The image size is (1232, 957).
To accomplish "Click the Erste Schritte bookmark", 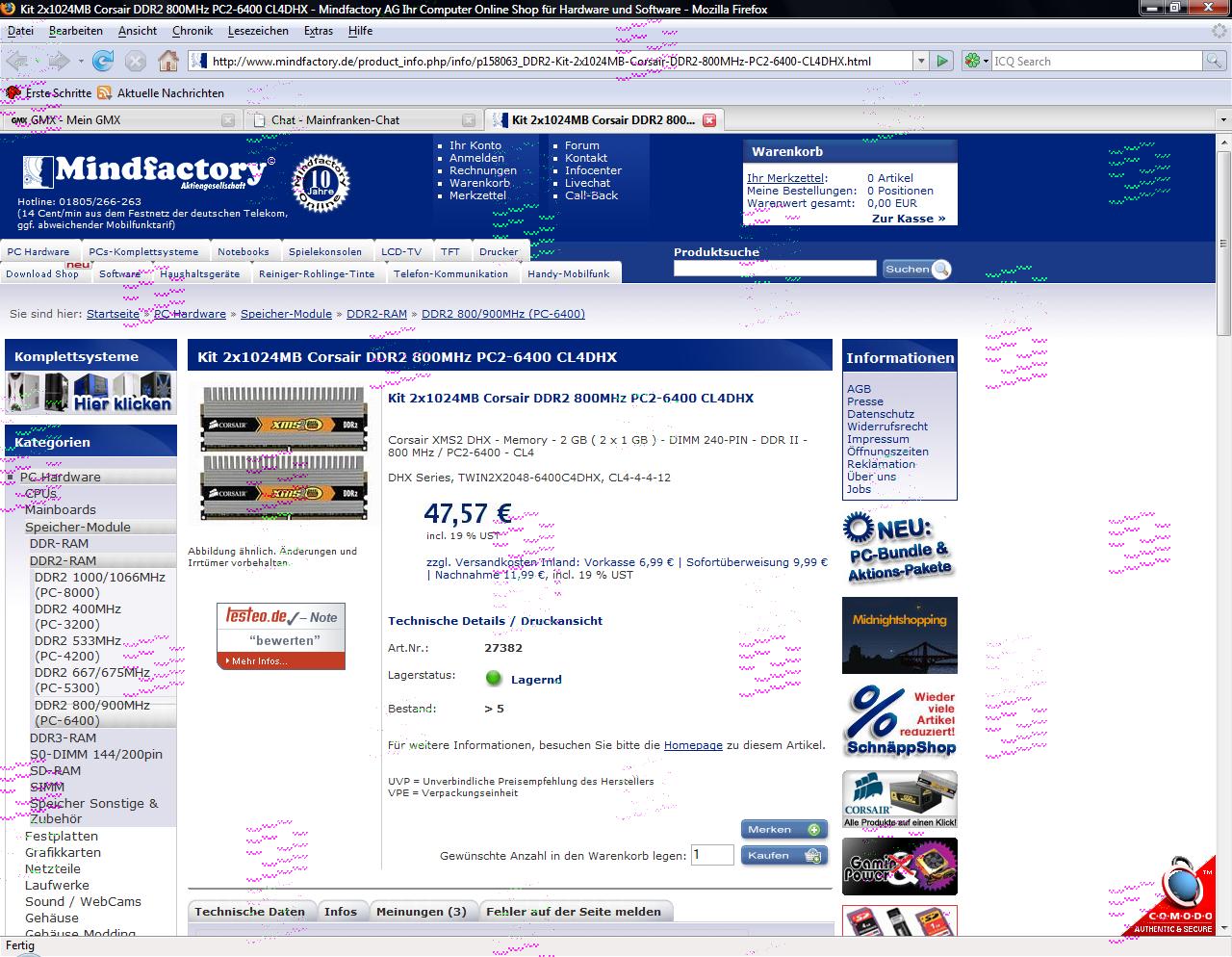I will 48,93.
